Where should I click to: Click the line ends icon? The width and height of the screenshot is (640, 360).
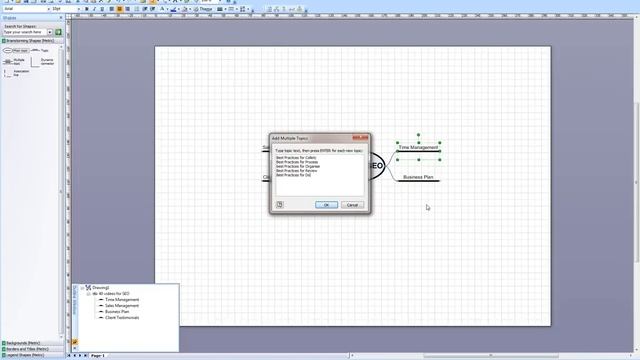[242, 9]
